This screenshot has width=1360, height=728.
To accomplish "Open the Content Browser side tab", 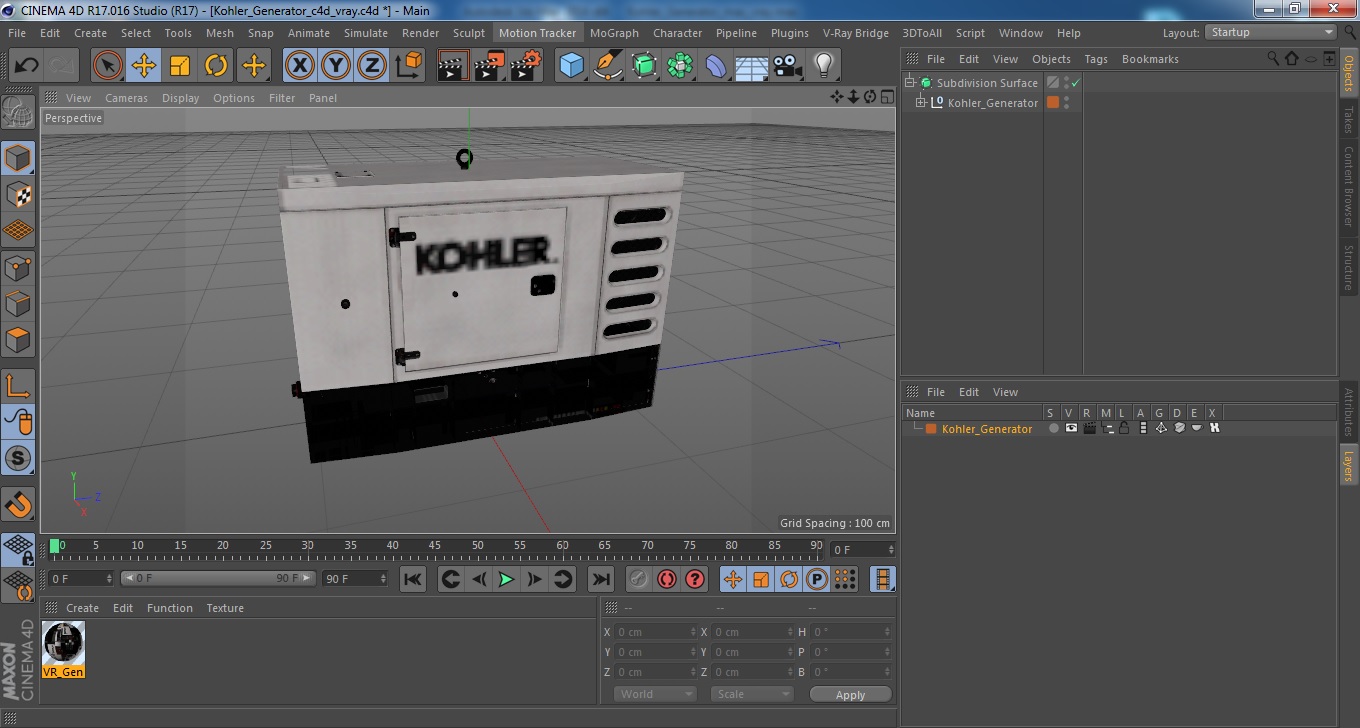I will (x=1348, y=186).
